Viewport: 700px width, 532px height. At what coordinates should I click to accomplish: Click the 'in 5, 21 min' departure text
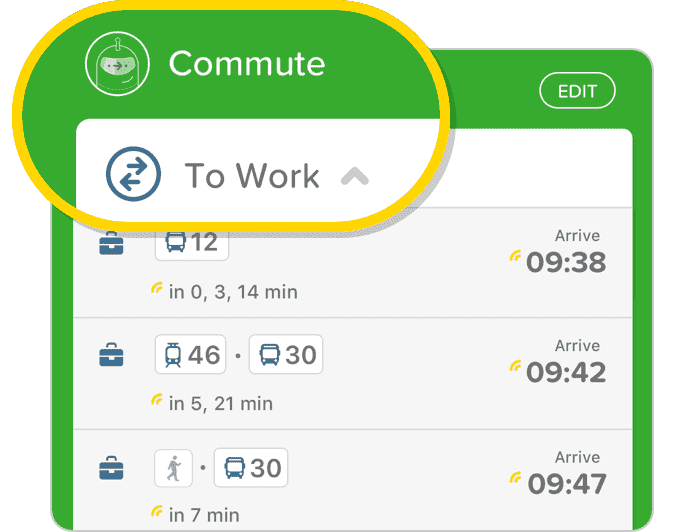click(221, 404)
